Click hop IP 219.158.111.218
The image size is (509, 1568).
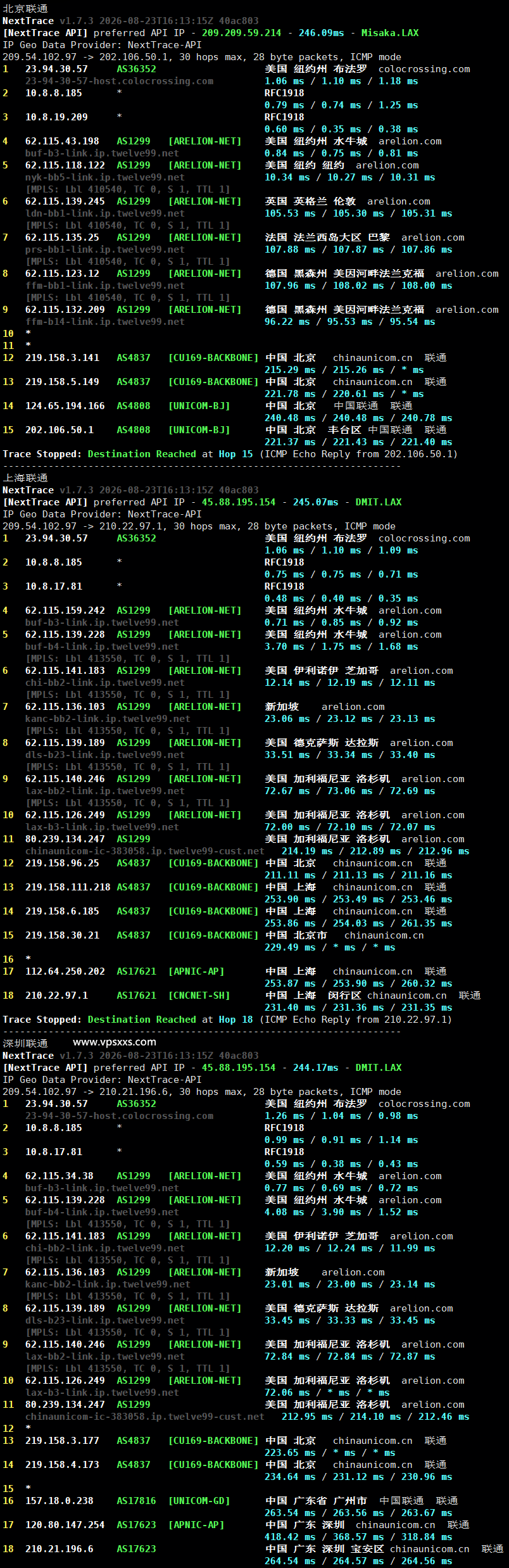point(68,887)
